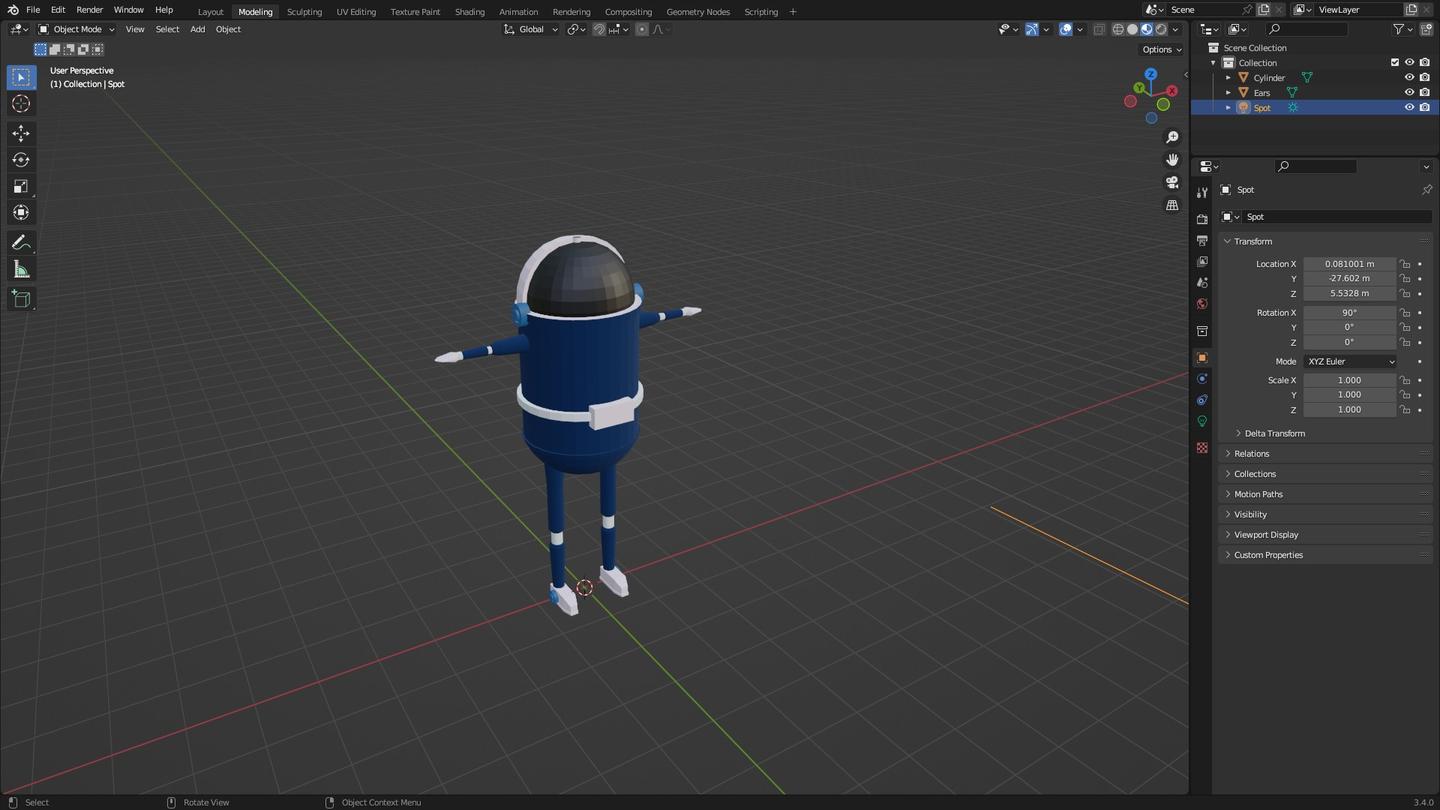Open the Texture properties tab
1440x810 pixels.
pos(1202,448)
